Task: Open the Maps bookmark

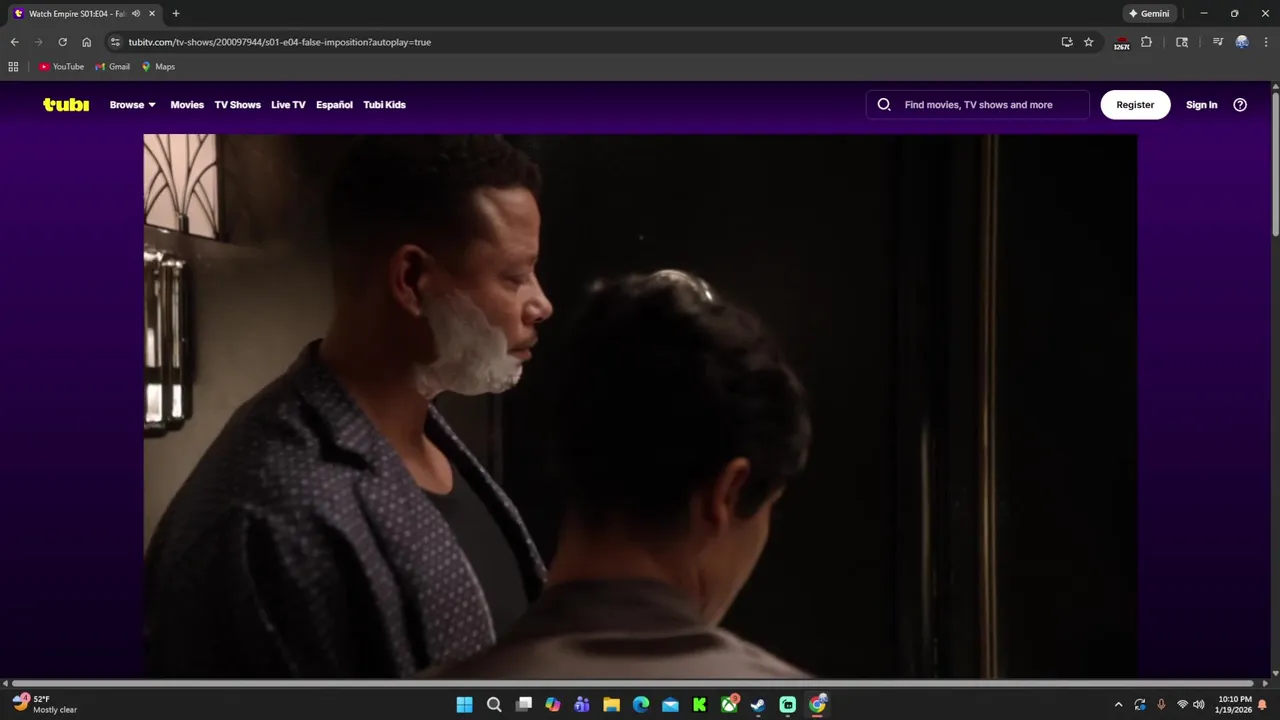Action: (x=158, y=67)
